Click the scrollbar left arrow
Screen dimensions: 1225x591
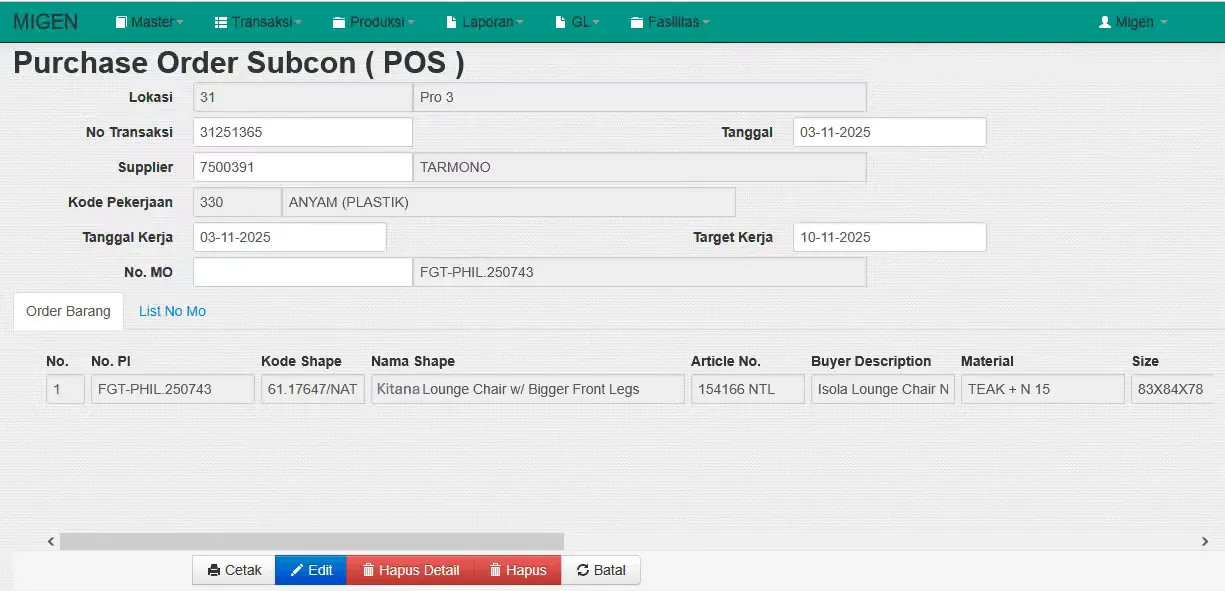point(52,541)
